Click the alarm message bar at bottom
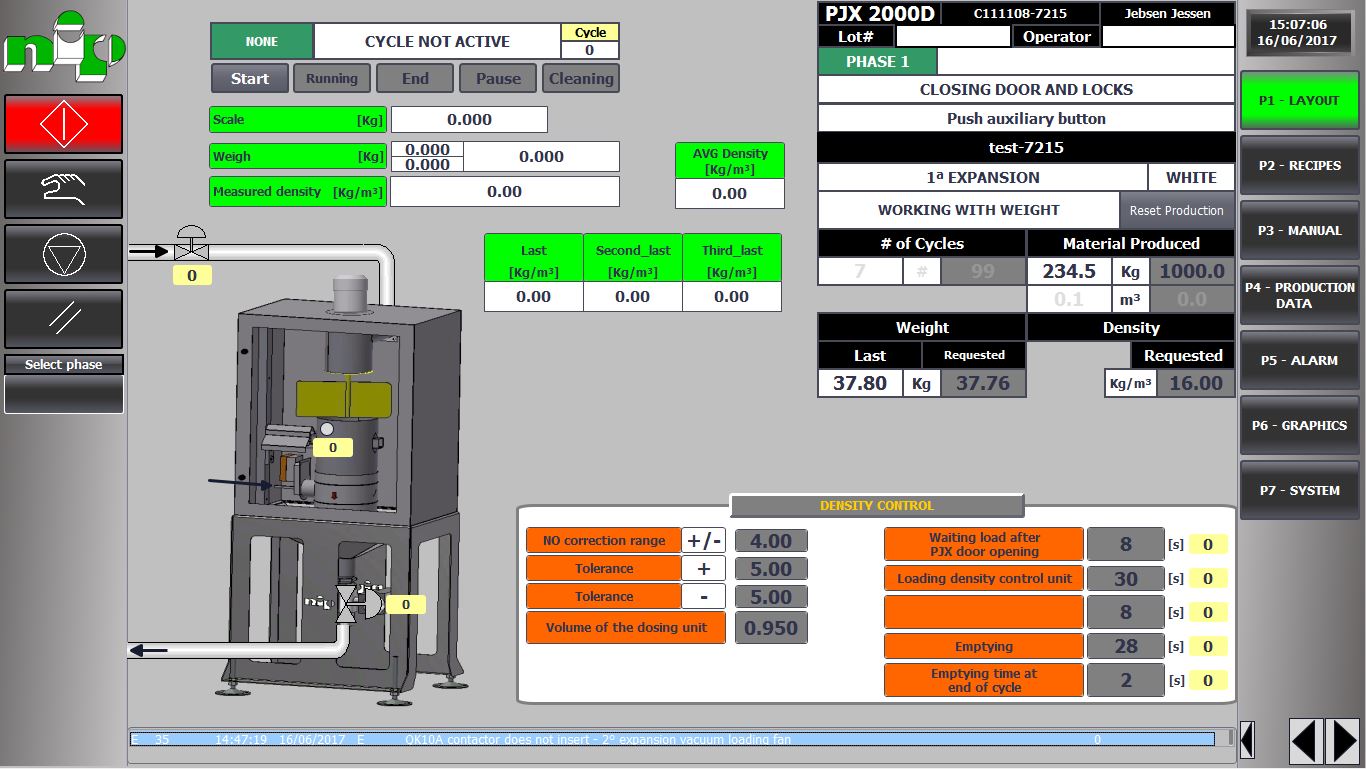Viewport: 1366px width, 769px height. click(672, 740)
